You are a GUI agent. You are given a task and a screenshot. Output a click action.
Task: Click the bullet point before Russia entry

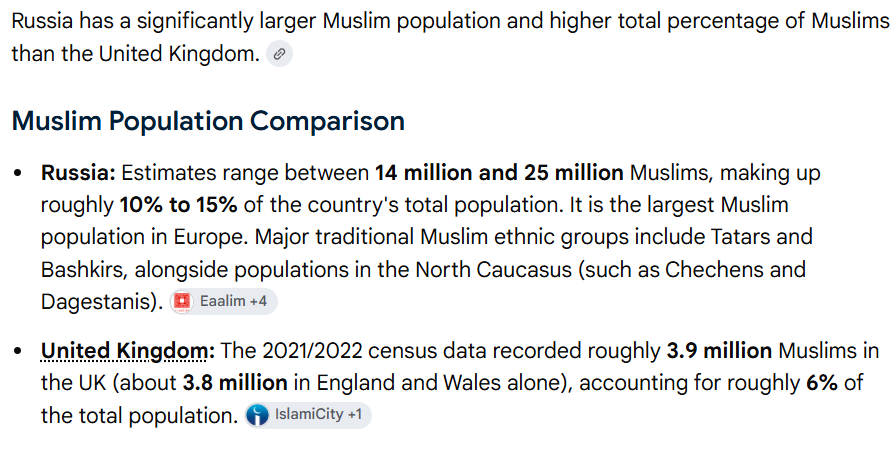[18, 173]
